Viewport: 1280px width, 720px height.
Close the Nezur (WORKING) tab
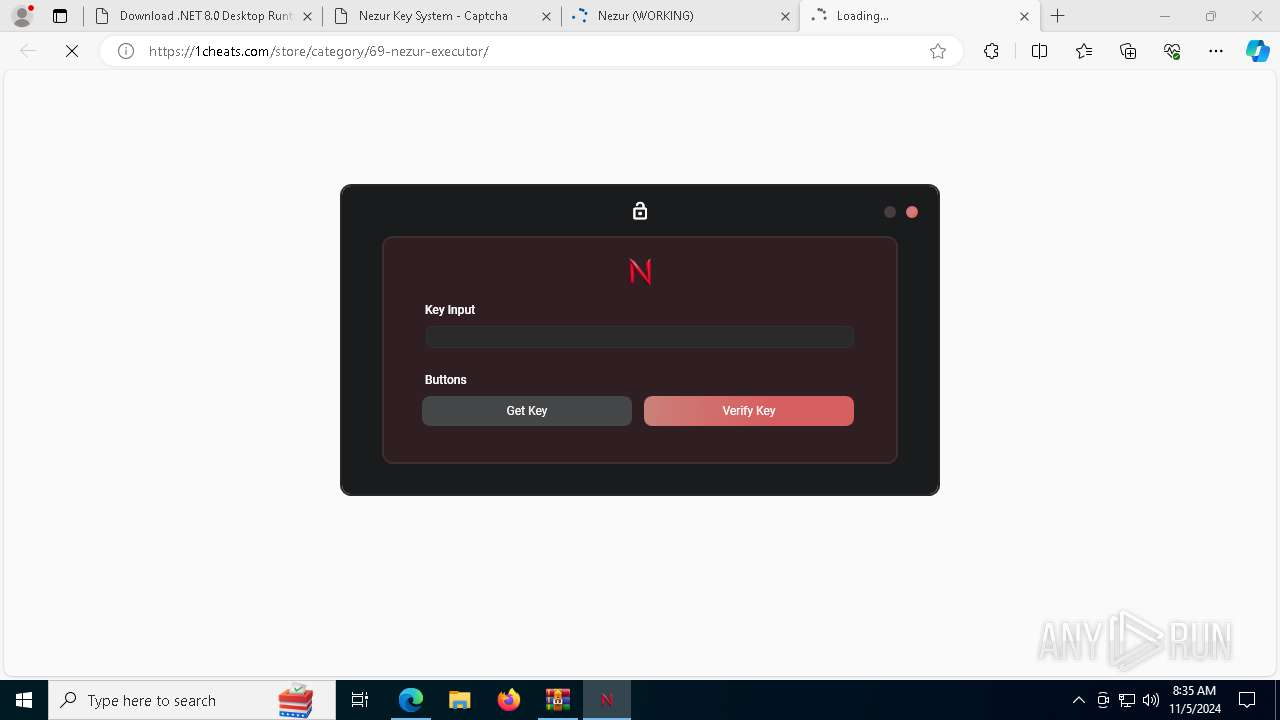tap(785, 16)
